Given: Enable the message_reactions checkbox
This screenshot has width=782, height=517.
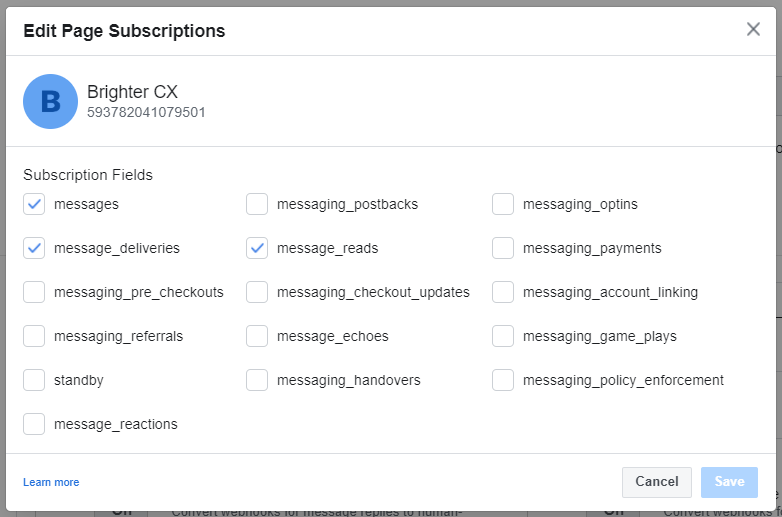Looking at the screenshot, I should [34, 424].
